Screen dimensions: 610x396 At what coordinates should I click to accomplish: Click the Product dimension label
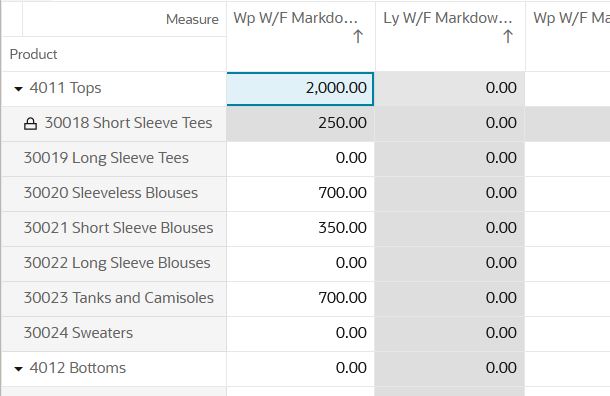coord(33,54)
